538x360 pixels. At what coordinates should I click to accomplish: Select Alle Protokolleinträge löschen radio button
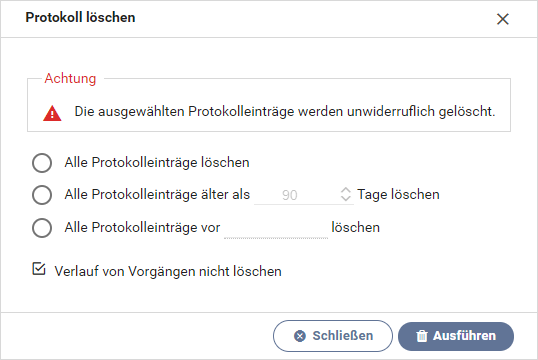[42, 163]
